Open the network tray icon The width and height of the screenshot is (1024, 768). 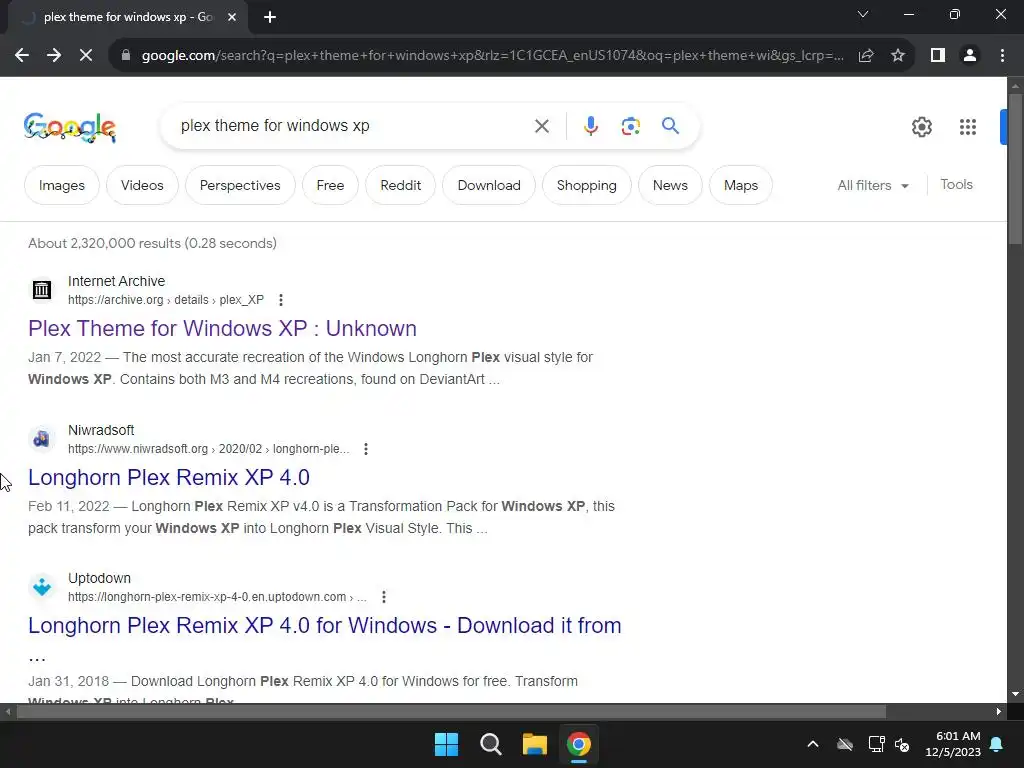point(876,744)
